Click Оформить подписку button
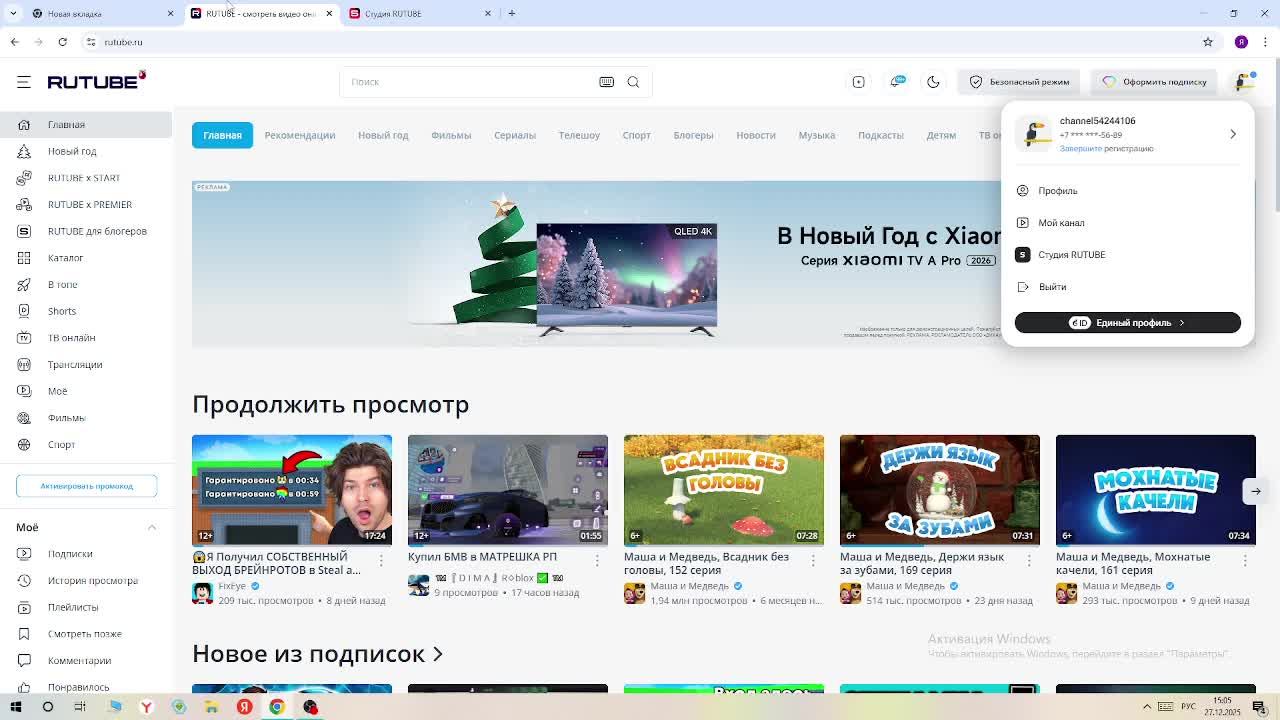The height and width of the screenshot is (720, 1280). point(1155,82)
